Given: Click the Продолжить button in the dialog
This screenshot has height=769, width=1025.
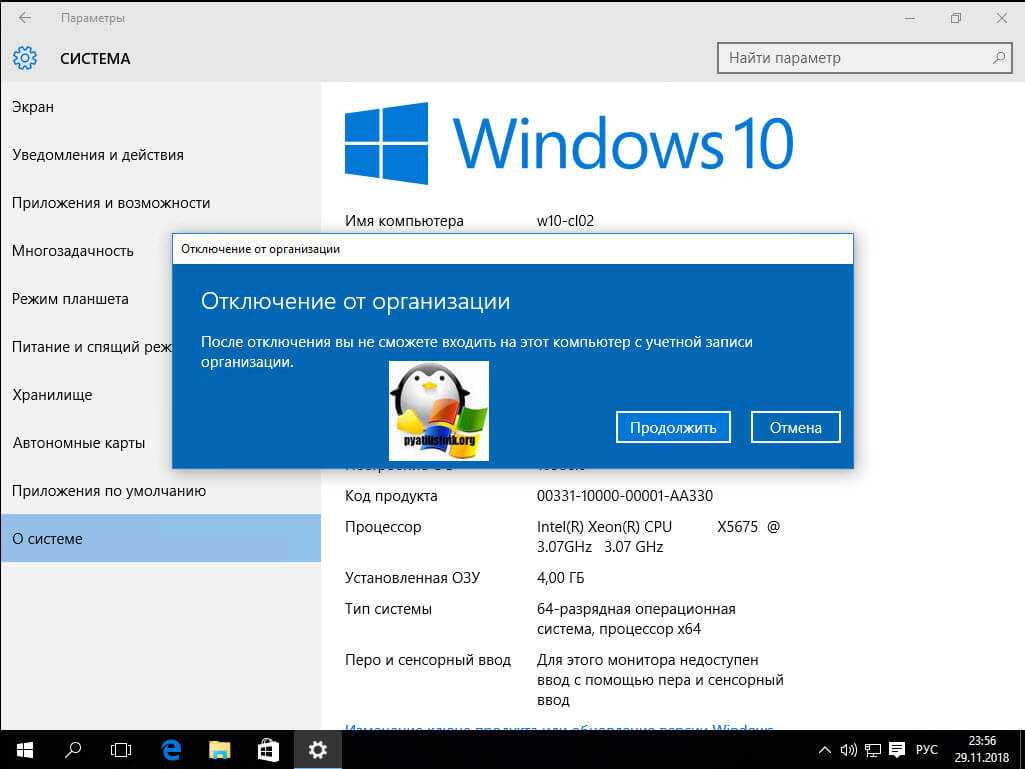Looking at the screenshot, I should pyautogui.click(x=673, y=427).
